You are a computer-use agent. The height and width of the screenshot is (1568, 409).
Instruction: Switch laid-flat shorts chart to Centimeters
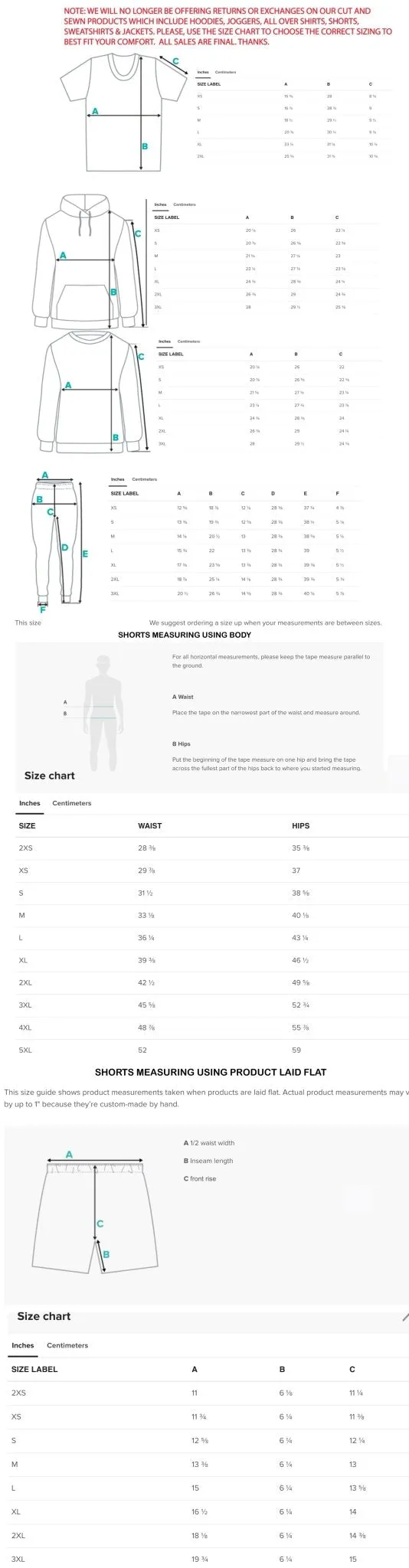tap(67, 1345)
